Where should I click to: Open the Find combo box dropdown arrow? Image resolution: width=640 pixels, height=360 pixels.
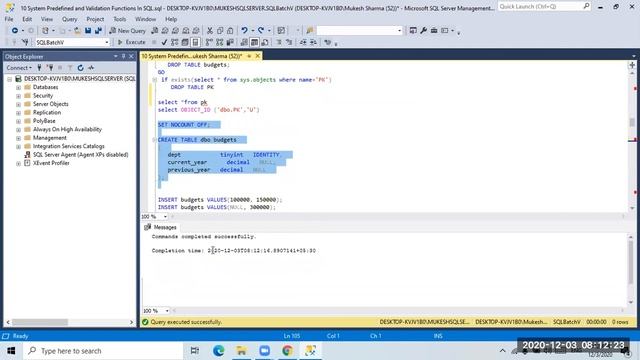coord(399,31)
